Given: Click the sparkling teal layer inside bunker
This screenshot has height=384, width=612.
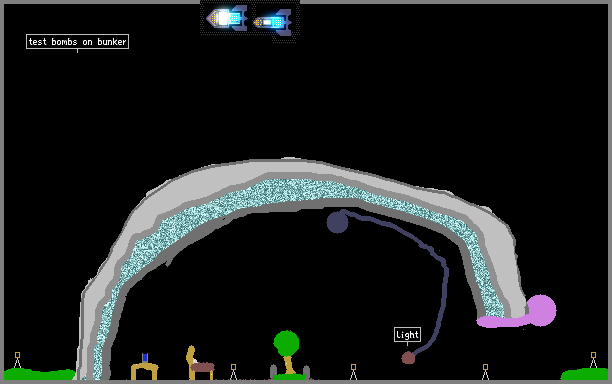Looking at the screenshot, I should pos(289,190).
